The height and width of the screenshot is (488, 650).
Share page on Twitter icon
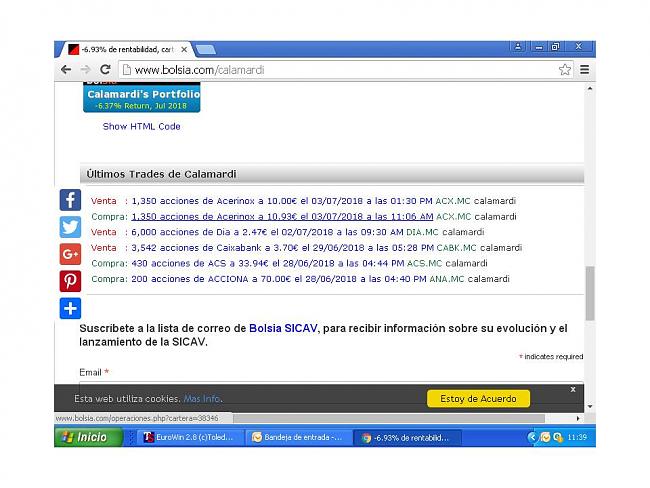pyautogui.click(x=70, y=227)
